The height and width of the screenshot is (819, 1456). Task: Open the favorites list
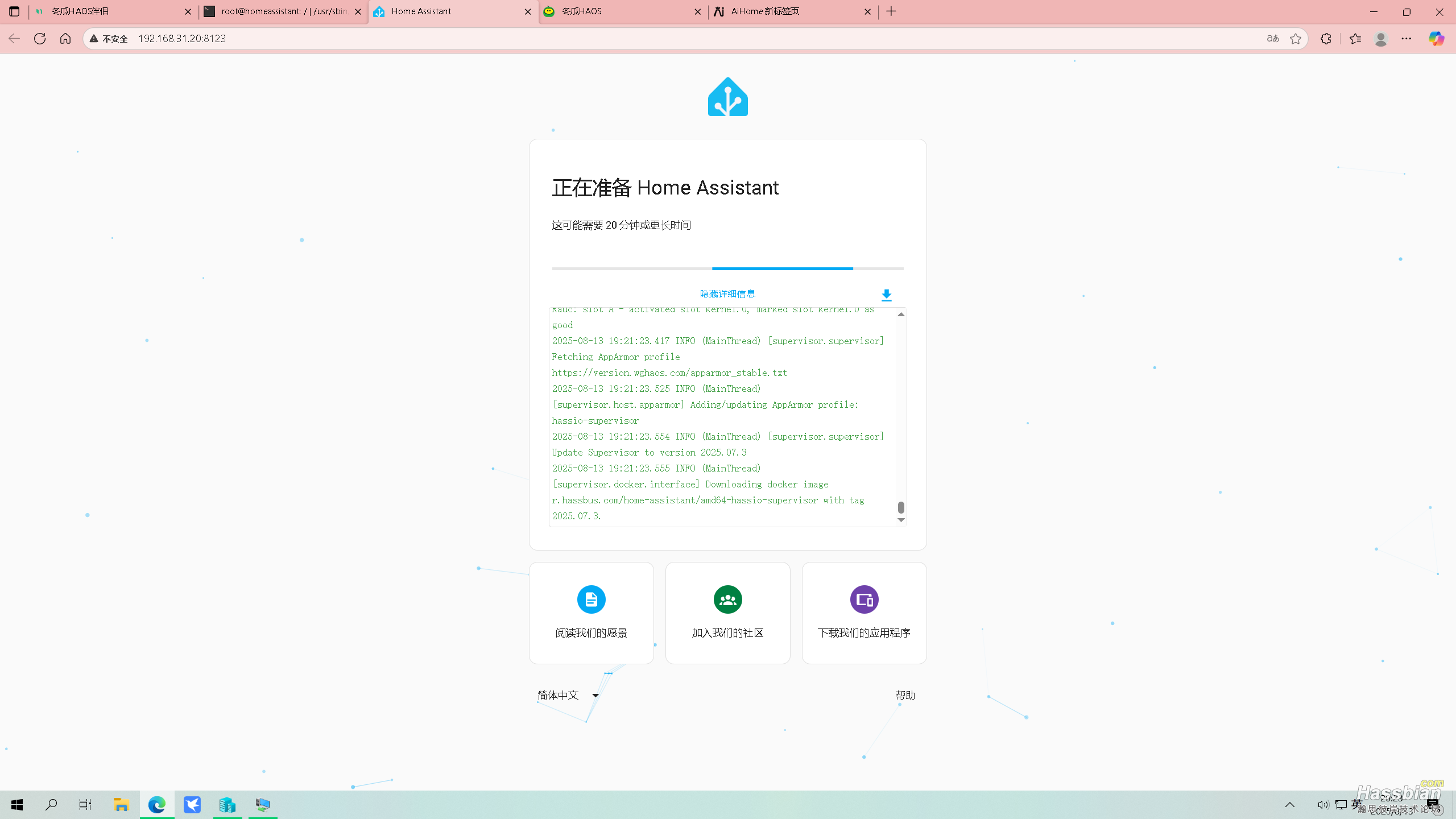pyautogui.click(x=1355, y=39)
